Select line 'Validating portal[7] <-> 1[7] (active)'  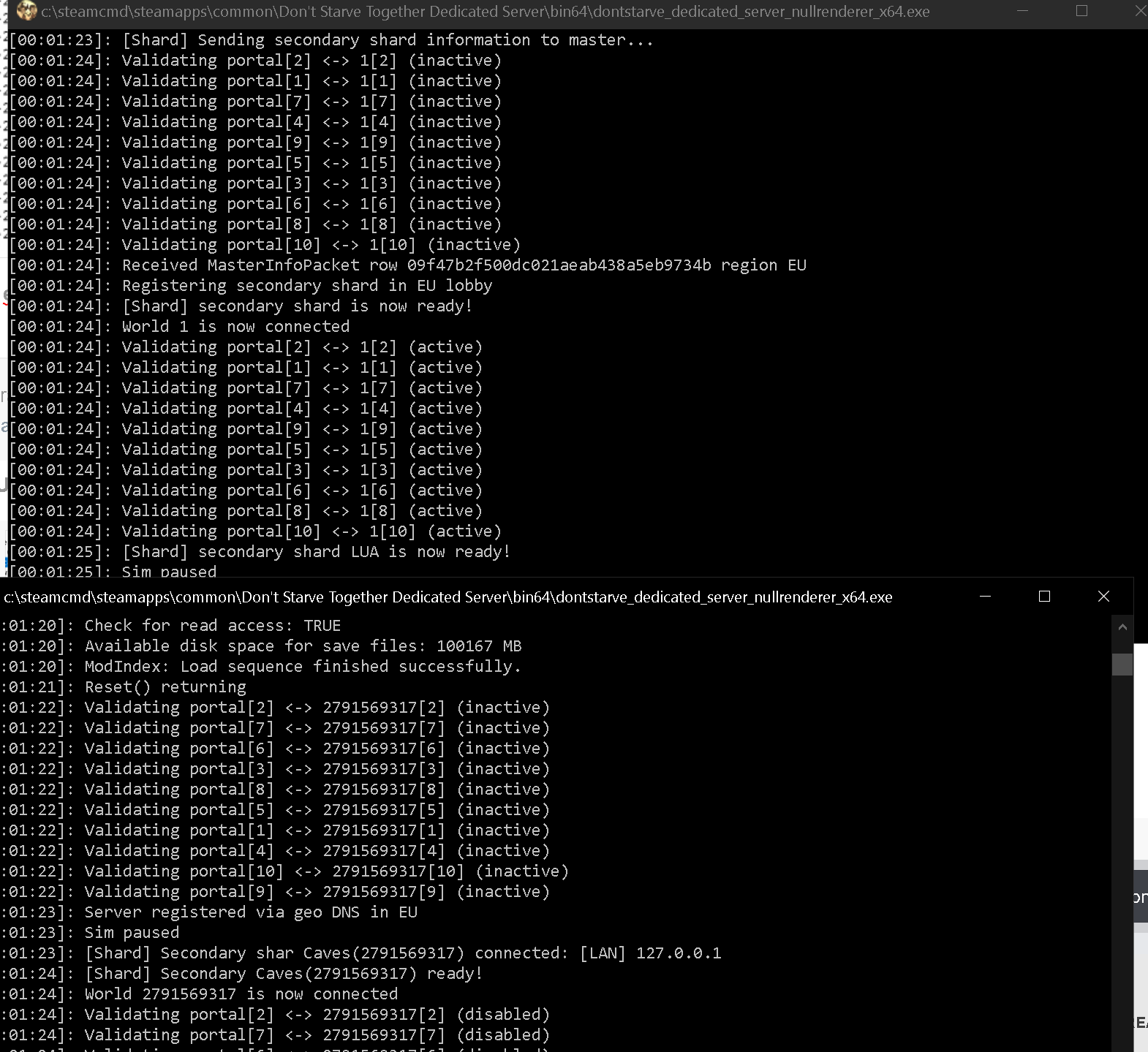pos(246,388)
